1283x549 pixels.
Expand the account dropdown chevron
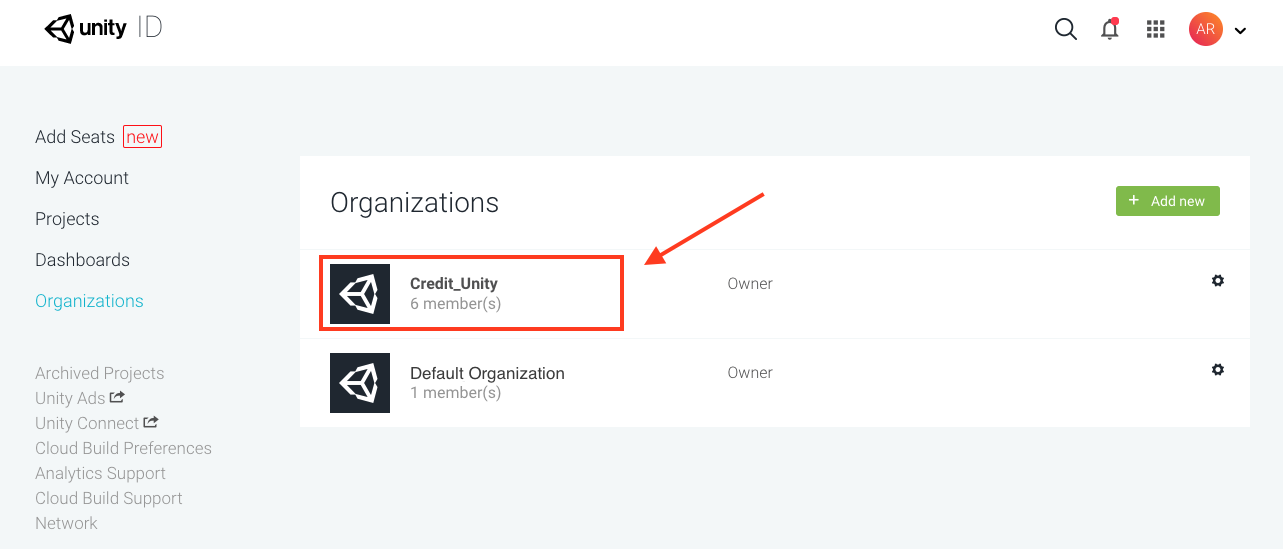1240,31
